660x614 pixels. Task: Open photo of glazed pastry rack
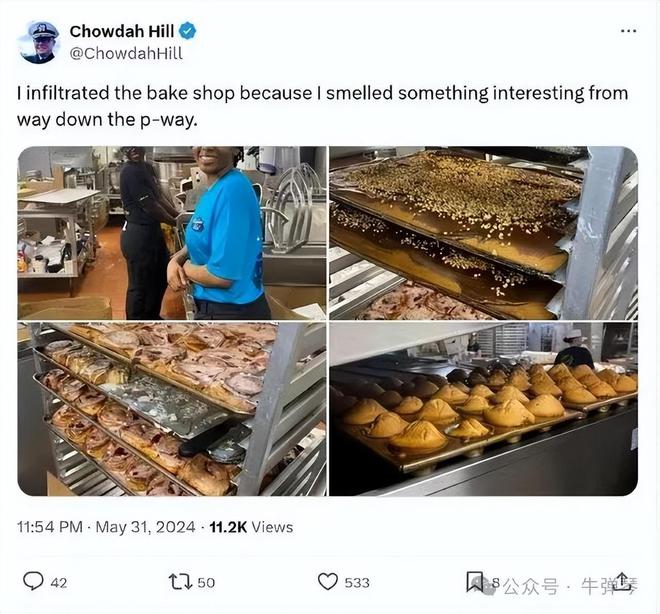coord(171,409)
